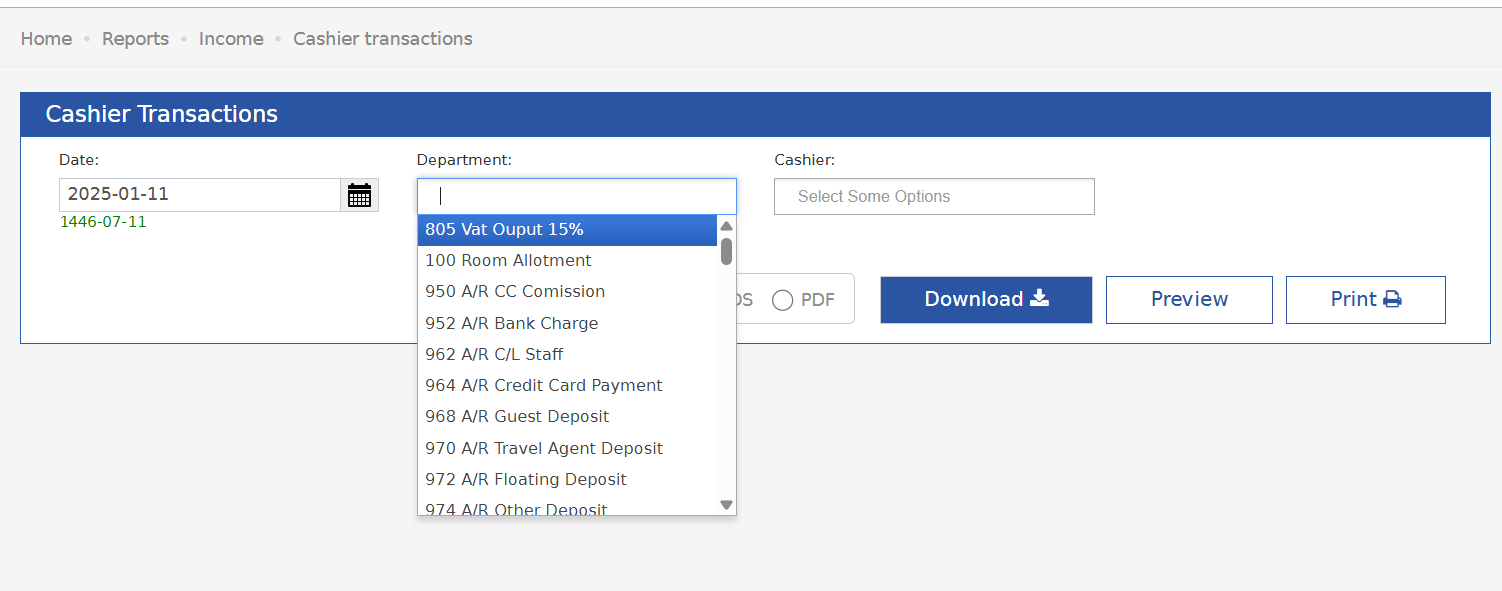Click the Download button

[986, 299]
